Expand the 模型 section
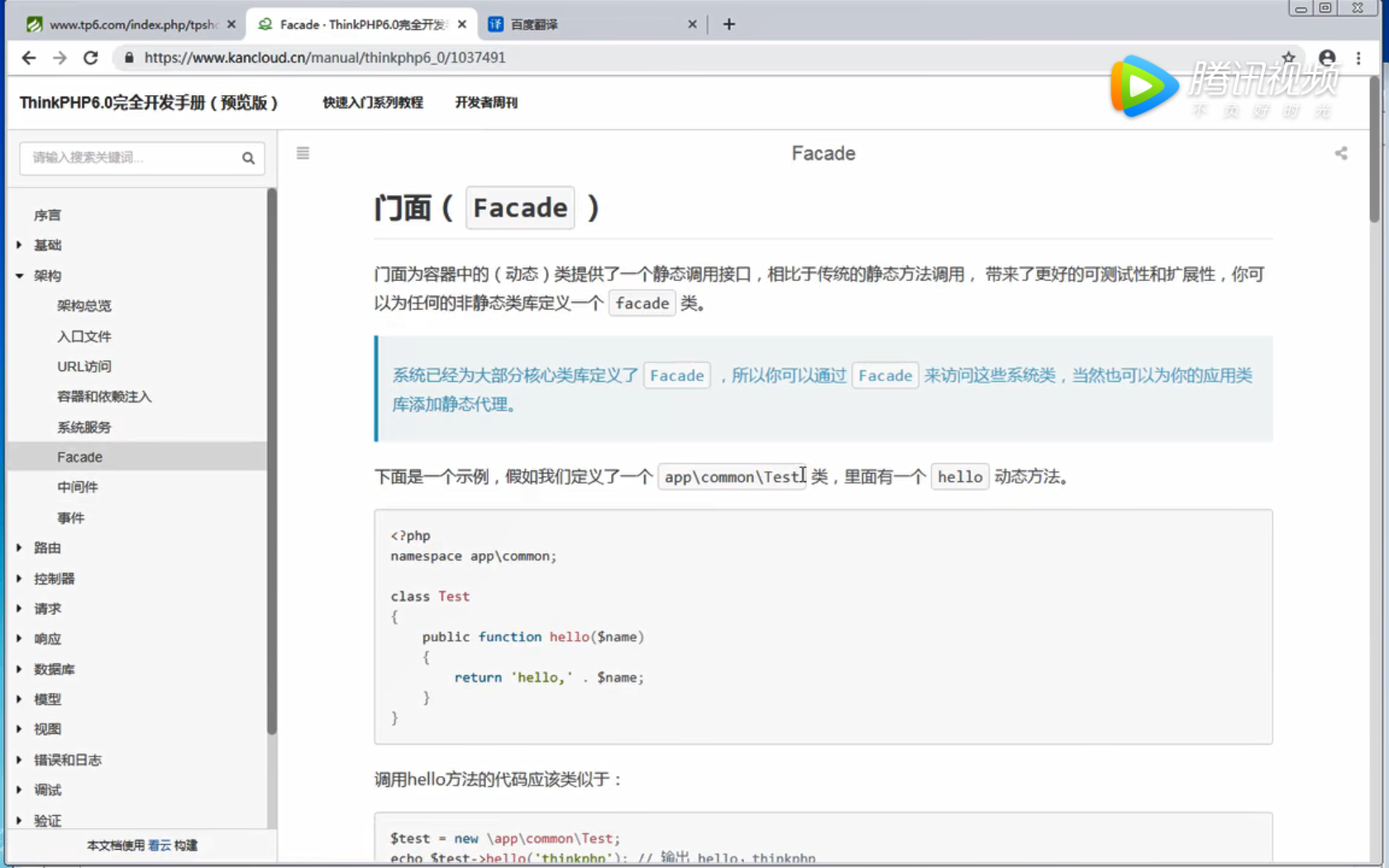Viewport: 1389px width, 868px height. pos(19,699)
